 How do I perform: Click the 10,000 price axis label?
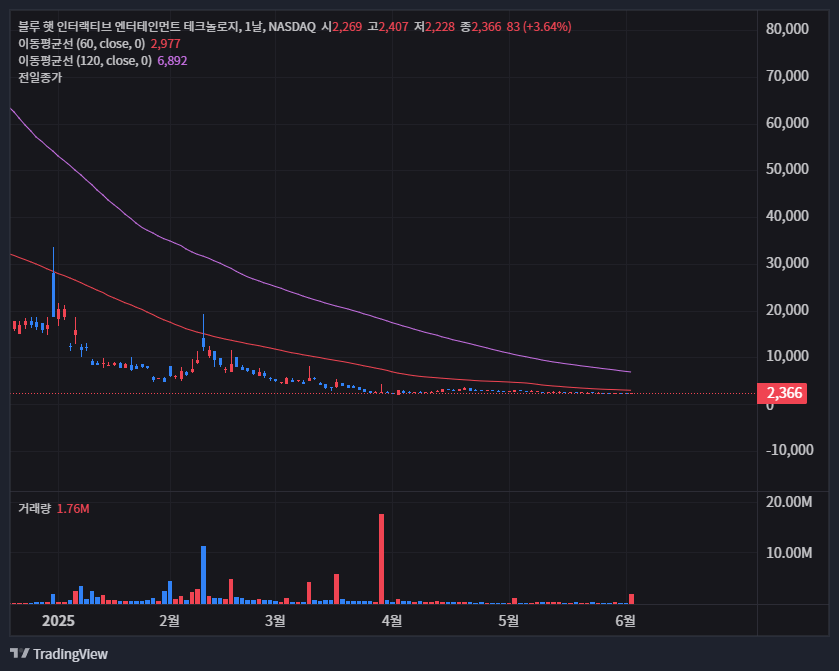coord(787,356)
